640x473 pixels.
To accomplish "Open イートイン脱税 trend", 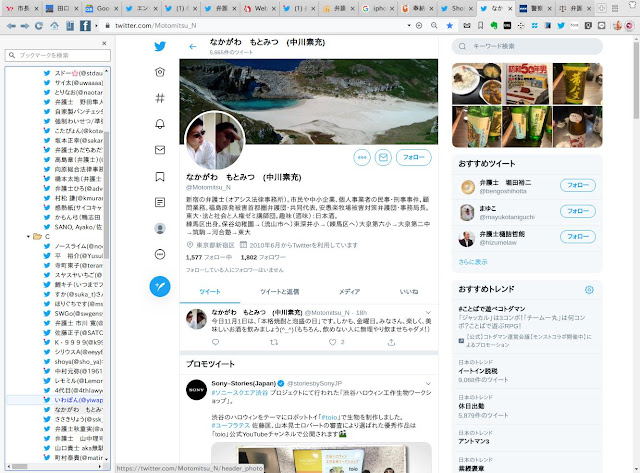I will (478, 371).
